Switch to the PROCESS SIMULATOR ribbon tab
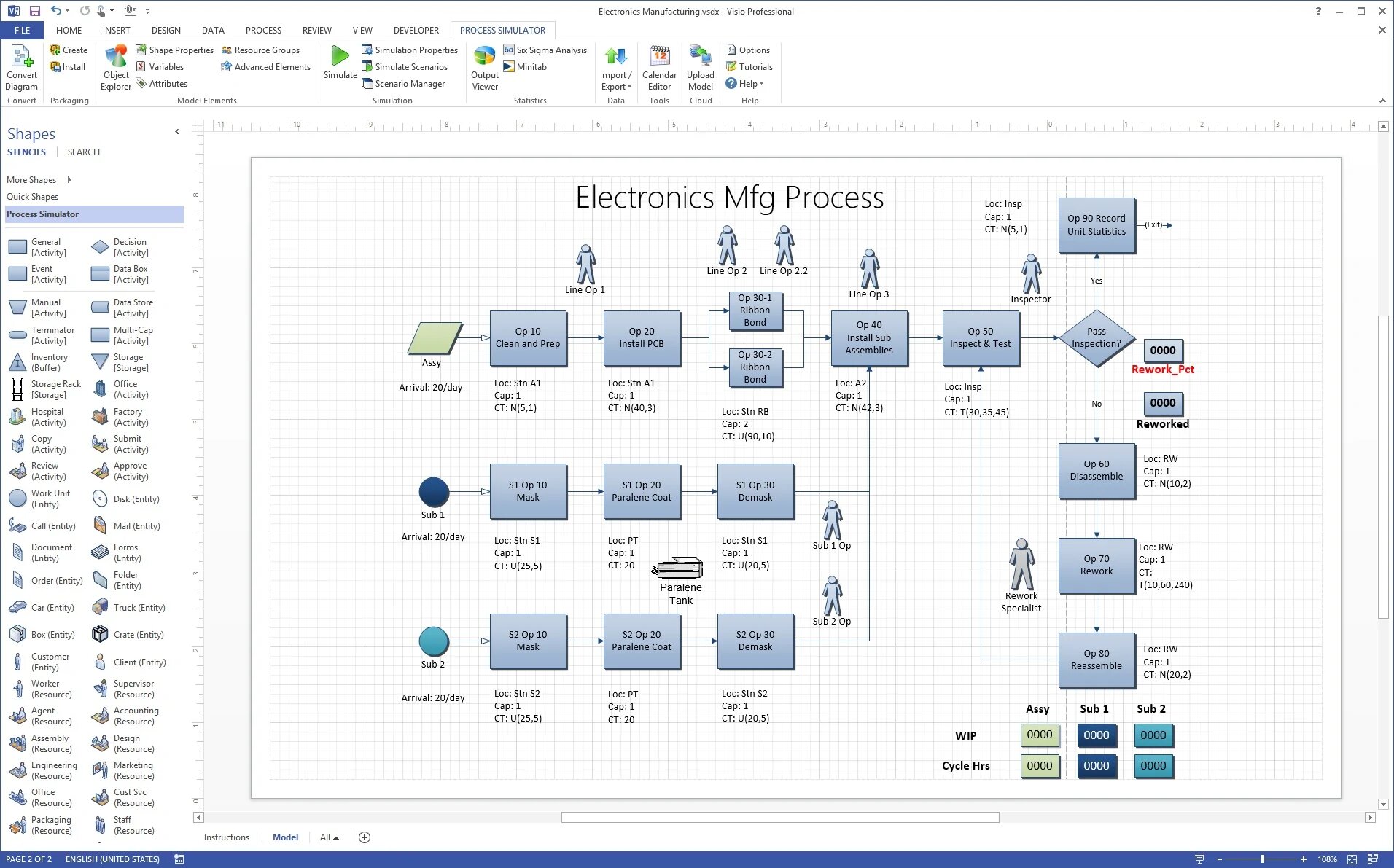This screenshot has width=1394, height=868. (502, 30)
